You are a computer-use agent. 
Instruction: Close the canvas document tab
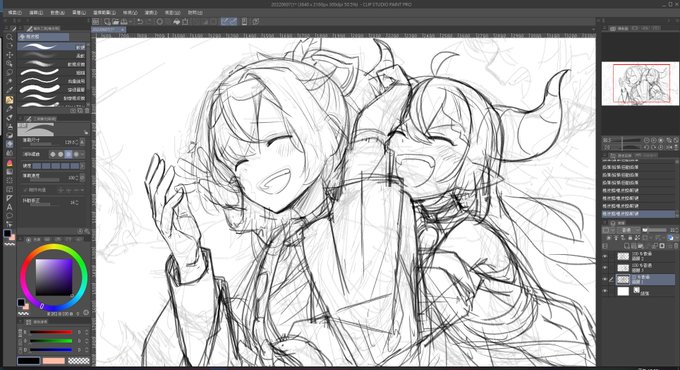coord(123,29)
